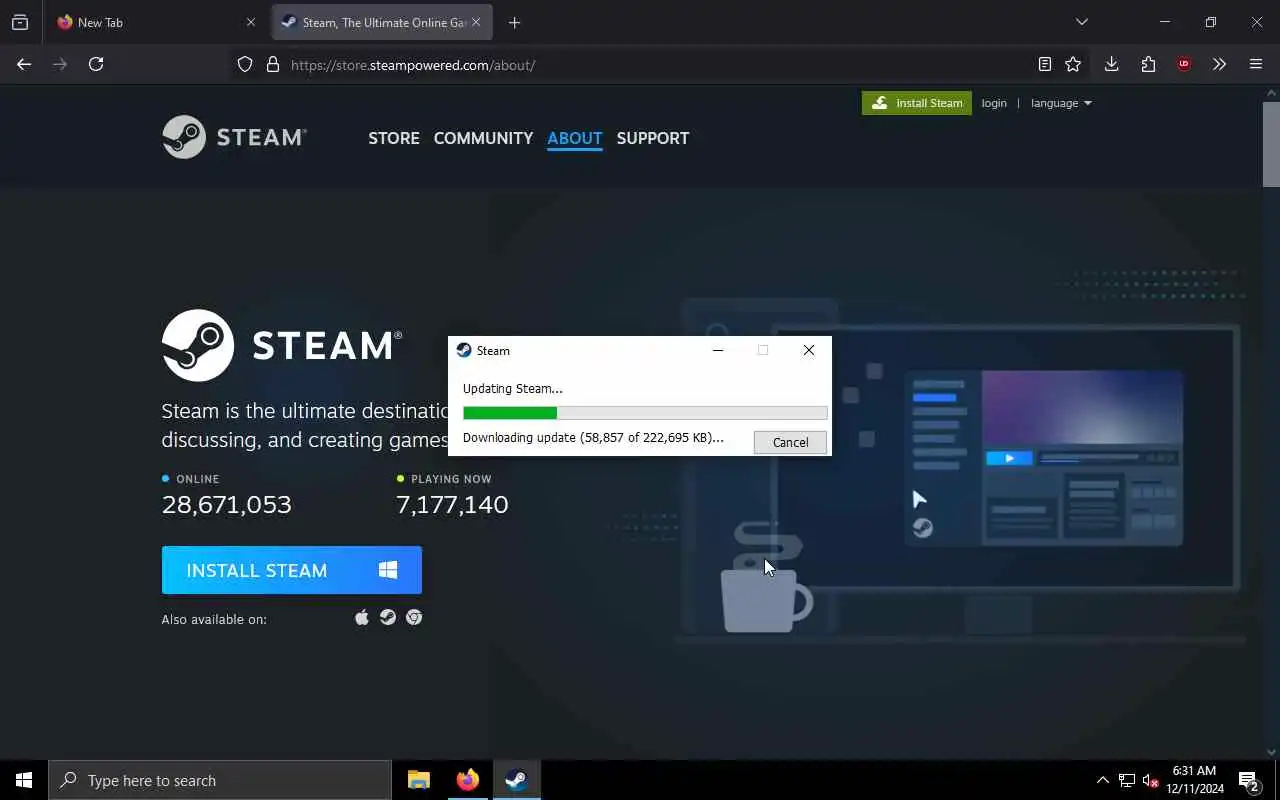Viewport: 1280px width, 800px height.
Task: Reload the page with the refresh icon
Action: click(96, 64)
